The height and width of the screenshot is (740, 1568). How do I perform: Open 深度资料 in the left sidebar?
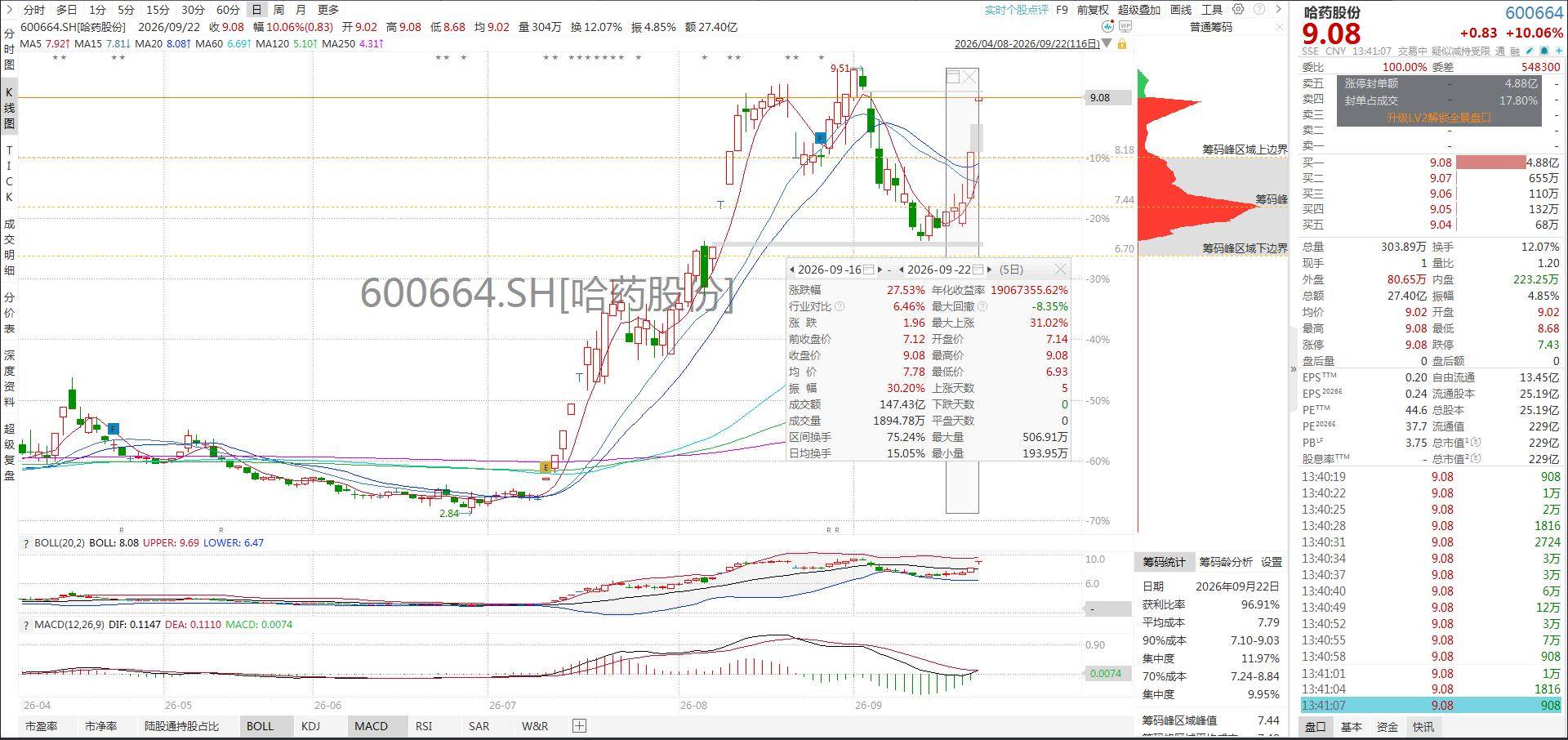click(9, 378)
